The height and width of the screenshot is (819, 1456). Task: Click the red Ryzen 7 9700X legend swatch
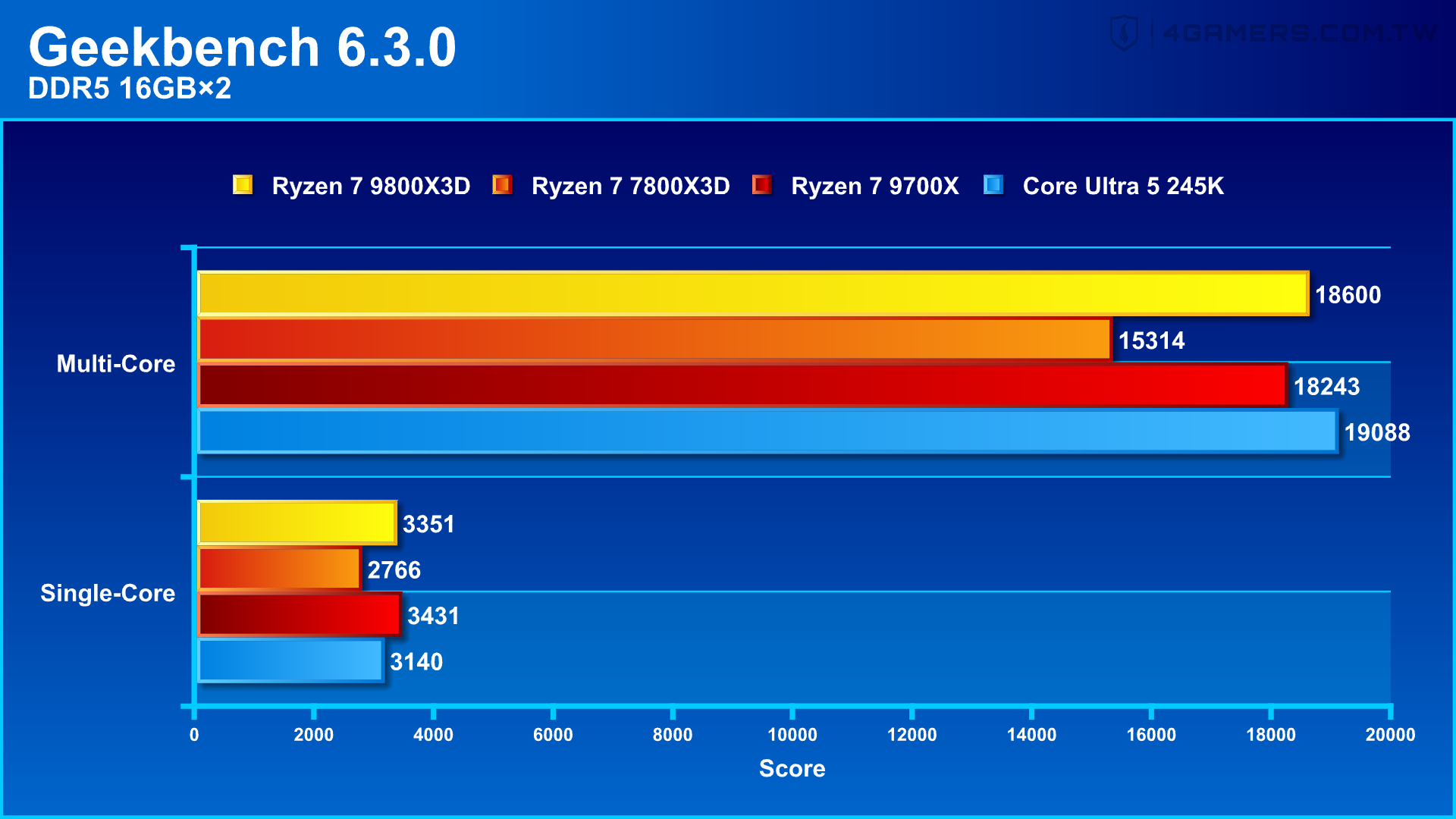click(761, 185)
